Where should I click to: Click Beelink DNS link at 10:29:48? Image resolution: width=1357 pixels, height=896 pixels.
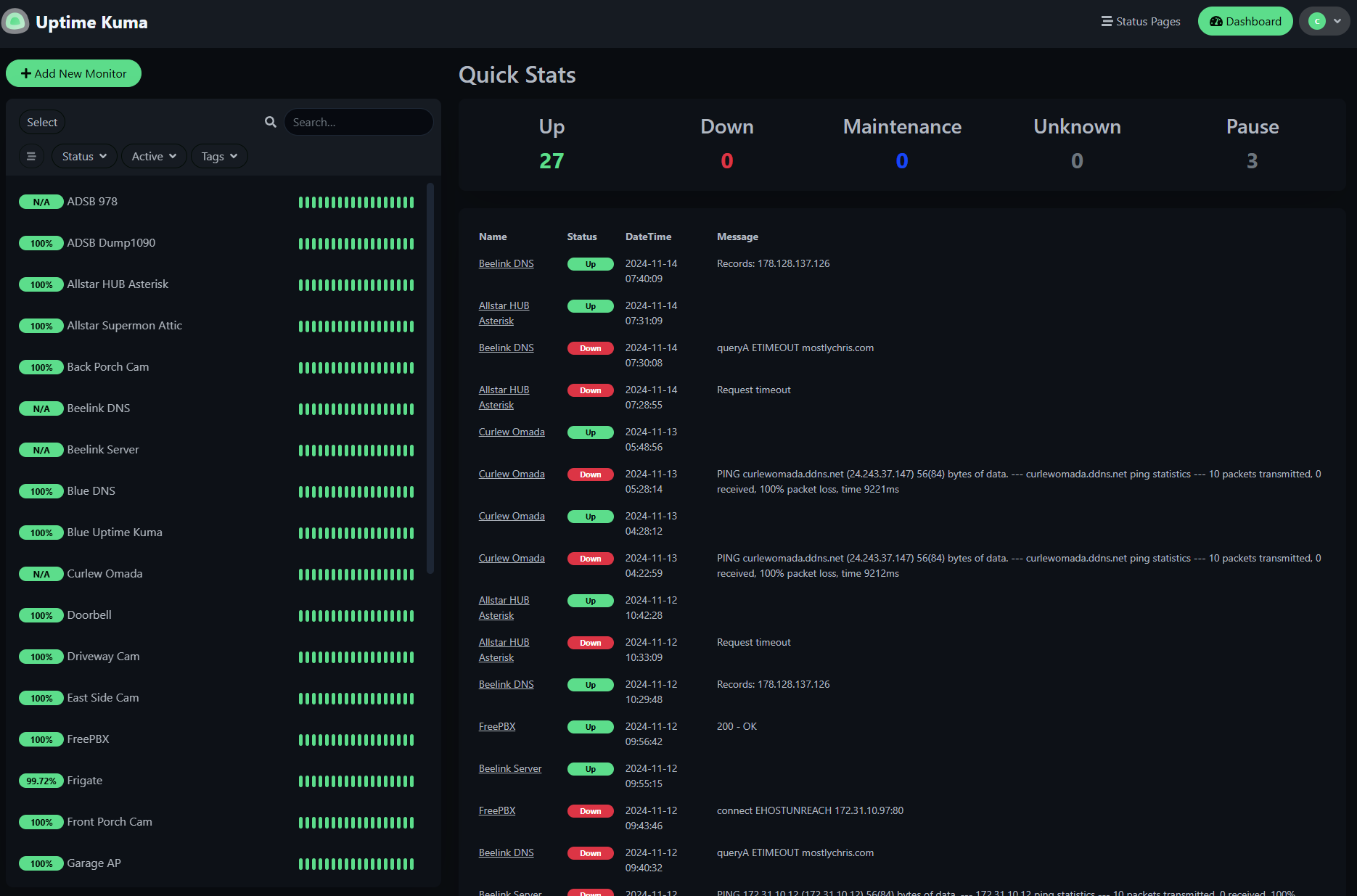(507, 684)
